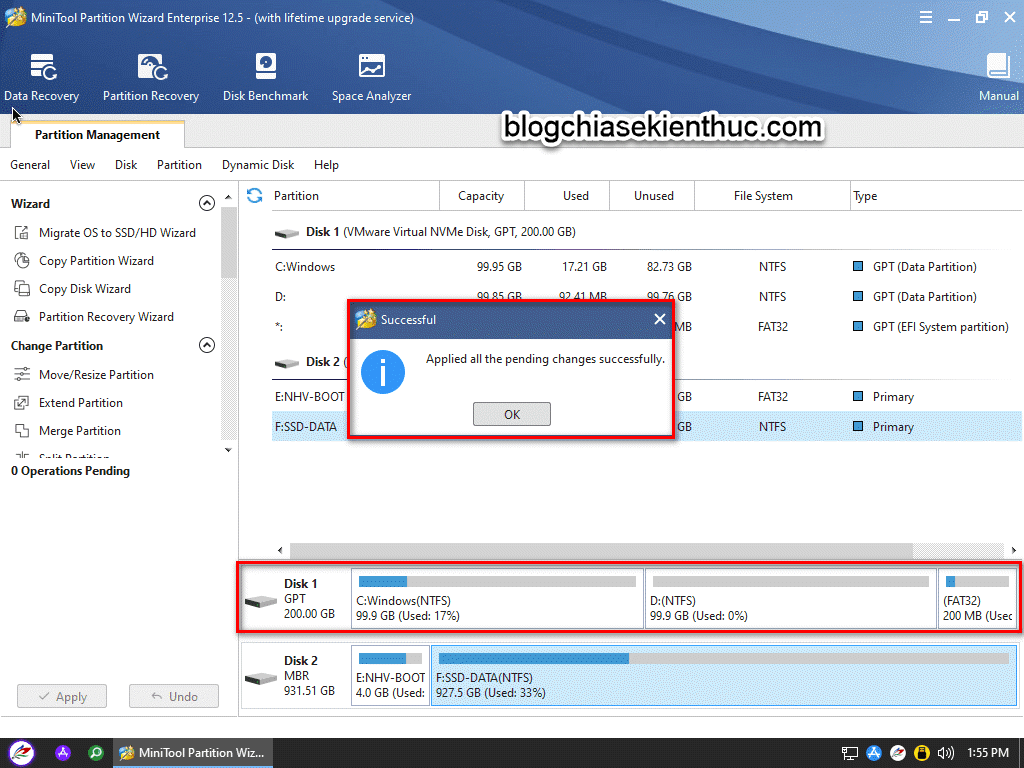Choose Merge Partition
The height and width of the screenshot is (768, 1024).
(x=80, y=431)
